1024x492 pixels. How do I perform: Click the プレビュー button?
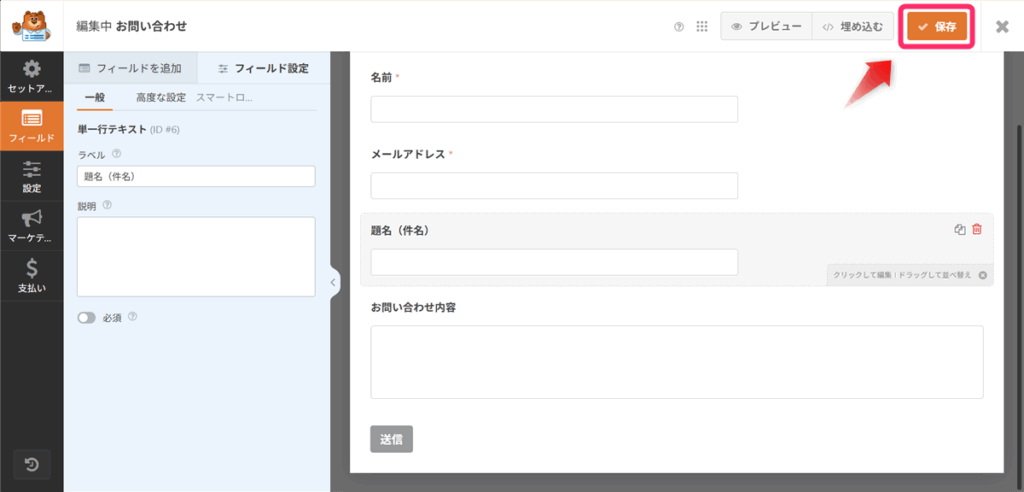[x=766, y=27]
